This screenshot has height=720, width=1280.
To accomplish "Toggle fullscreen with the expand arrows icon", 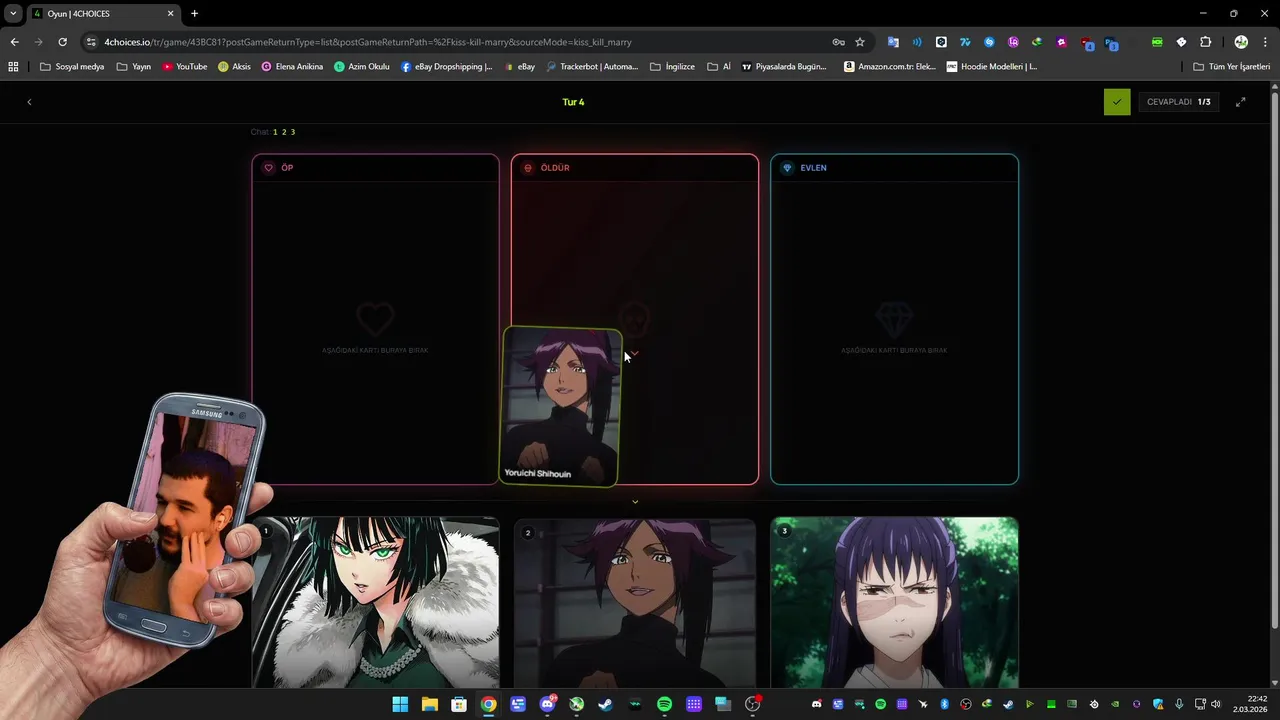I will 1241,102.
